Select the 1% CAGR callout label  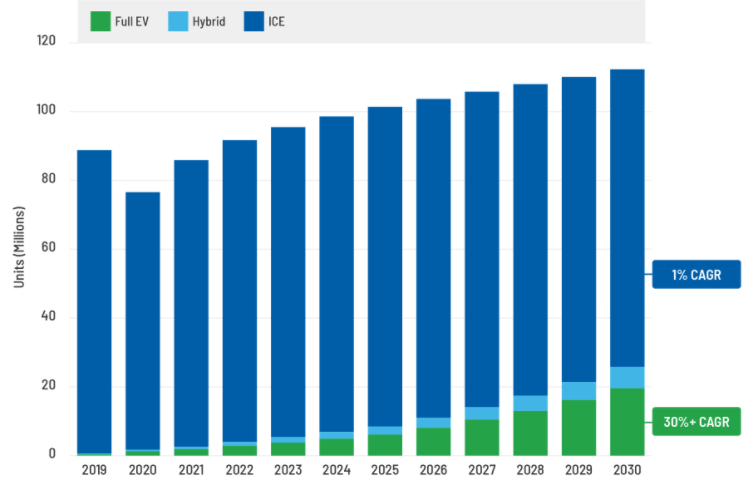696,274
